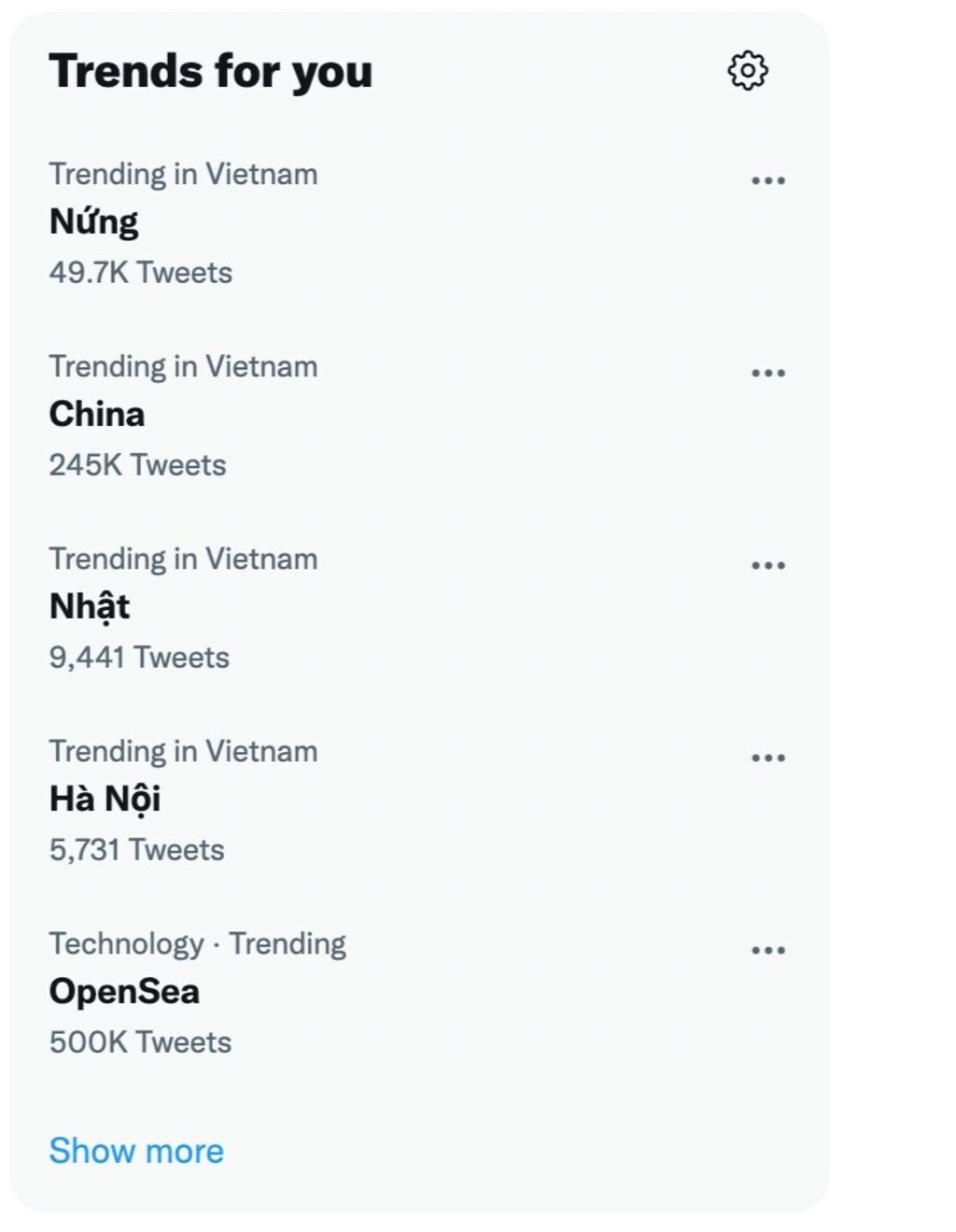Click Trending in Vietnam label above China
This screenshot has height=1232, width=956.
pos(183,366)
